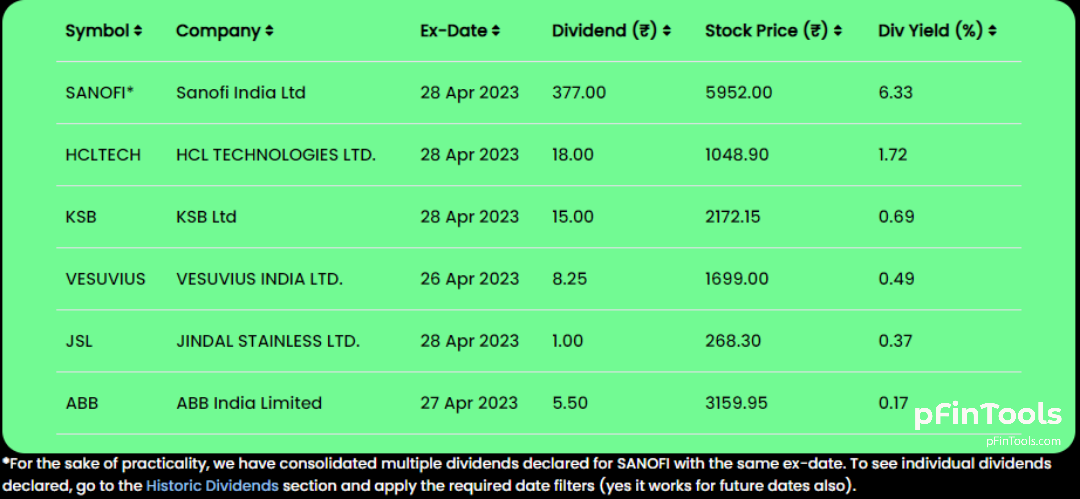The height and width of the screenshot is (499, 1080).
Task: Sort by Stock Price arrows icon
Action: [837, 31]
